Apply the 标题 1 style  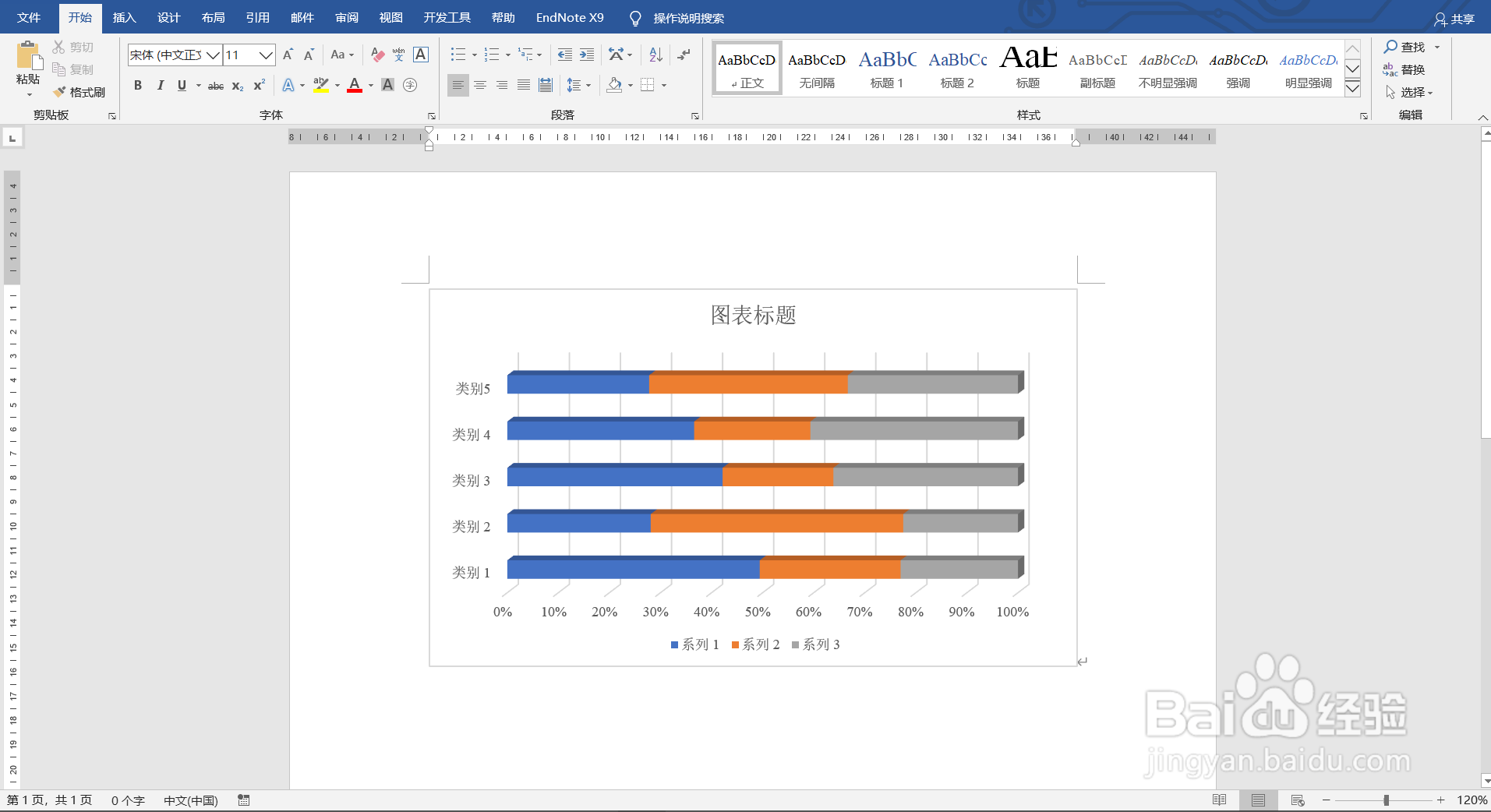coord(886,68)
